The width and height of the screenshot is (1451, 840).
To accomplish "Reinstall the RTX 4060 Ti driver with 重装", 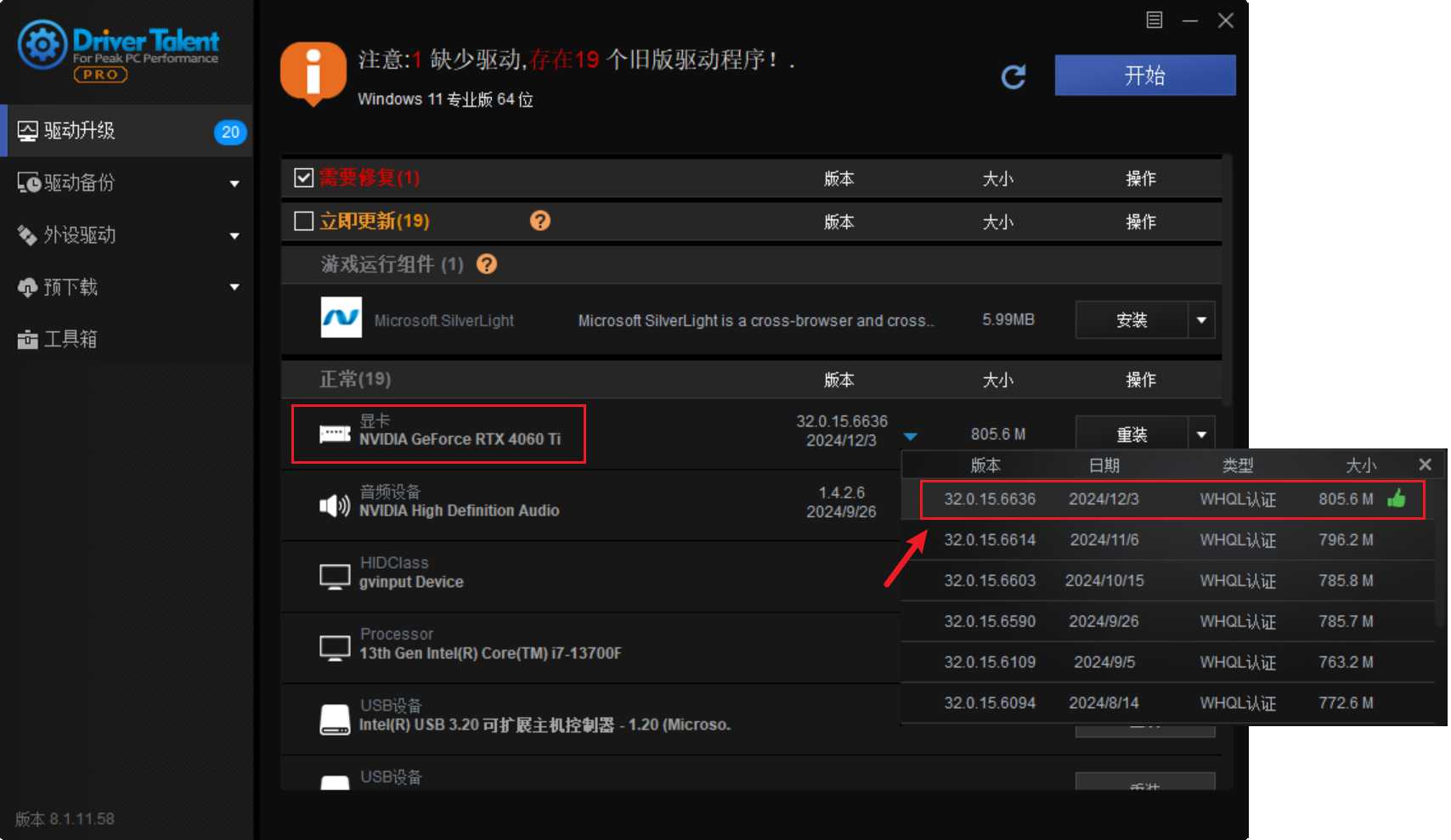I will pos(1132,434).
